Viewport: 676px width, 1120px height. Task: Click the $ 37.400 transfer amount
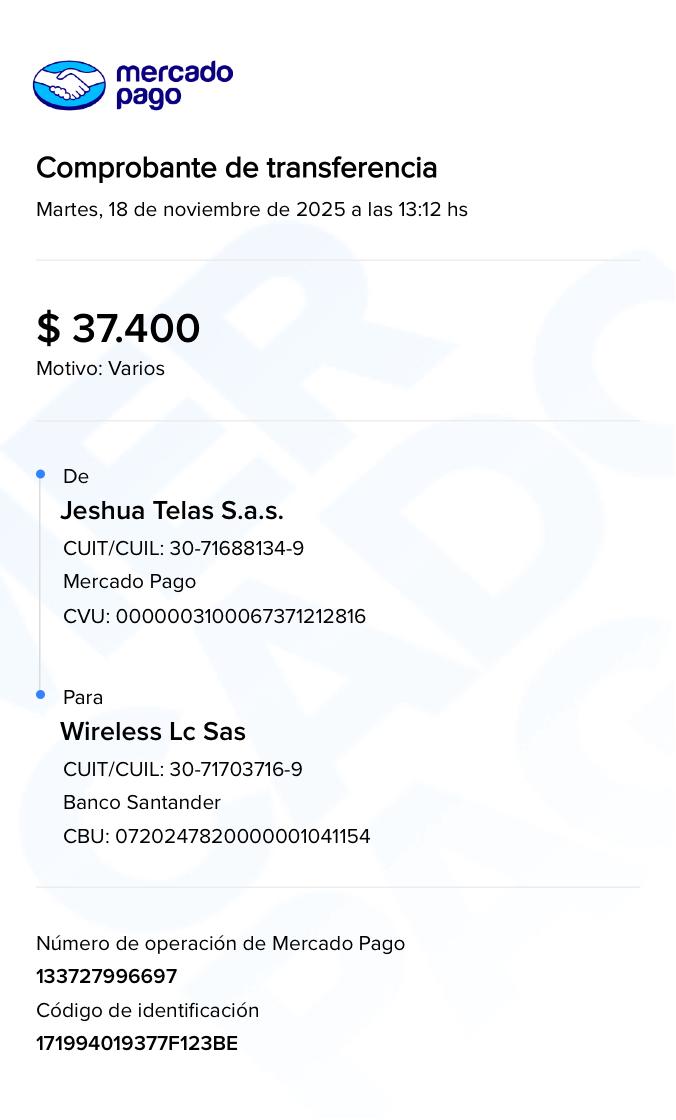118,328
